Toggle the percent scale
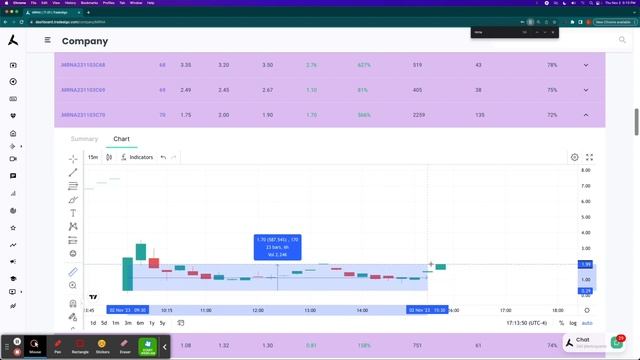 562,323
